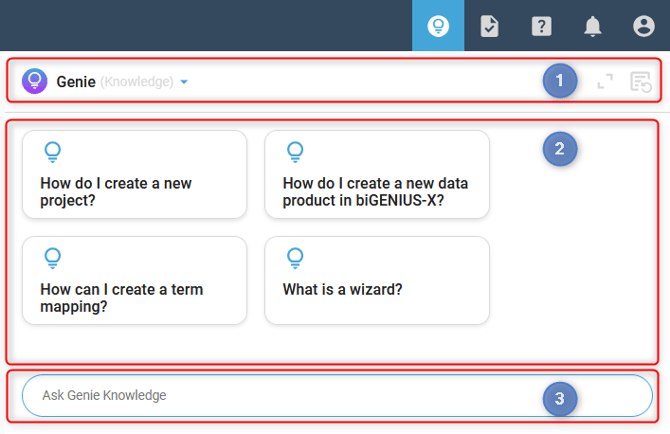Expand the Genie panel to full size
The width and height of the screenshot is (670, 434).
click(x=605, y=81)
